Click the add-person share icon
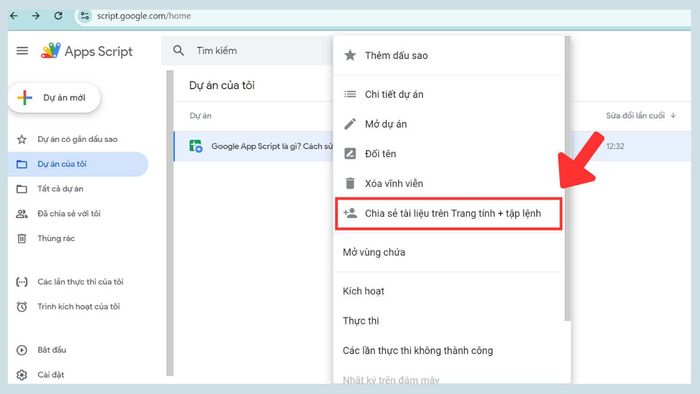This screenshot has width=700, height=394. [350, 213]
